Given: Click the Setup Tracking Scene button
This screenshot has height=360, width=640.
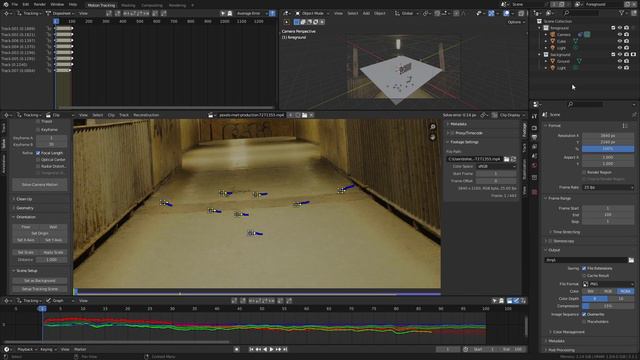Looking at the screenshot, I should (x=40, y=289).
